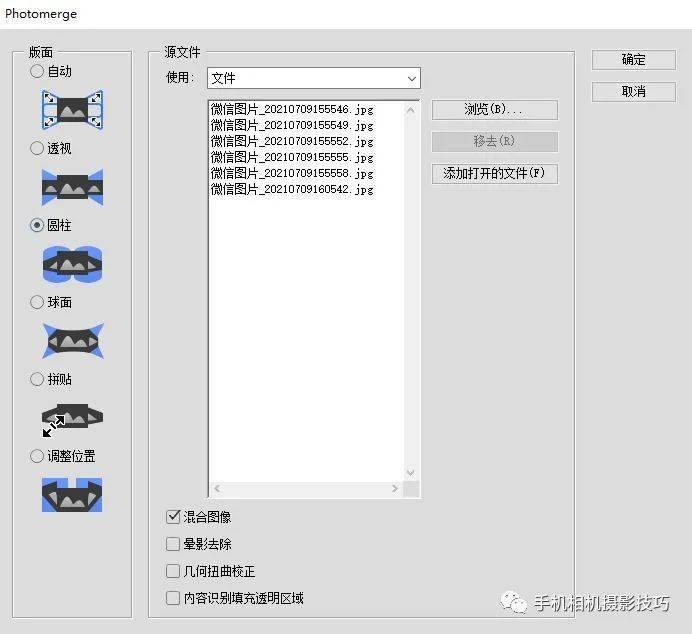Uncheck the 混合图像 checkbox
692x634 pixels.
click(x=173, y=517)
